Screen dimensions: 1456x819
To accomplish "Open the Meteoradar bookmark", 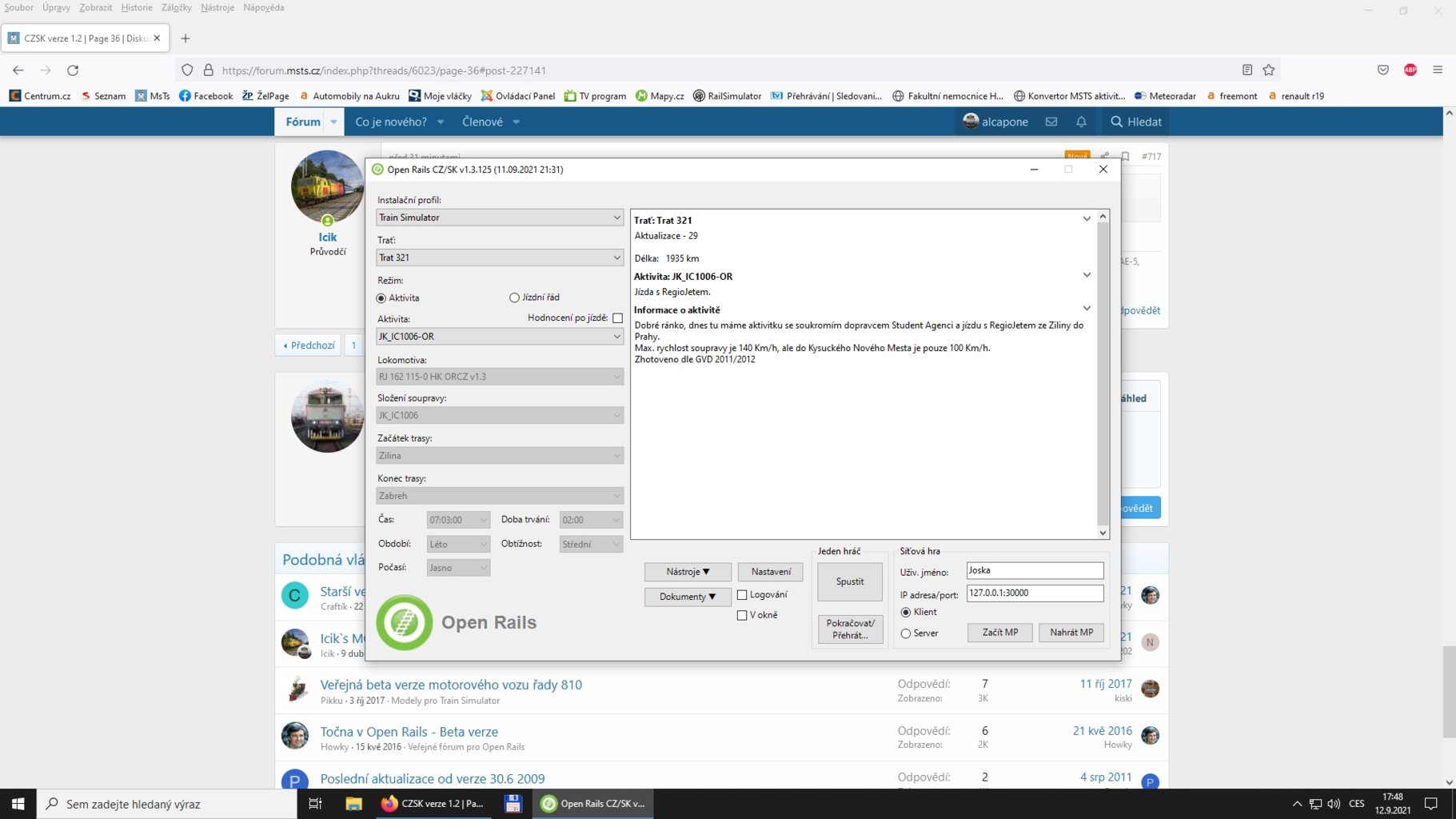I will [1165, 96].
